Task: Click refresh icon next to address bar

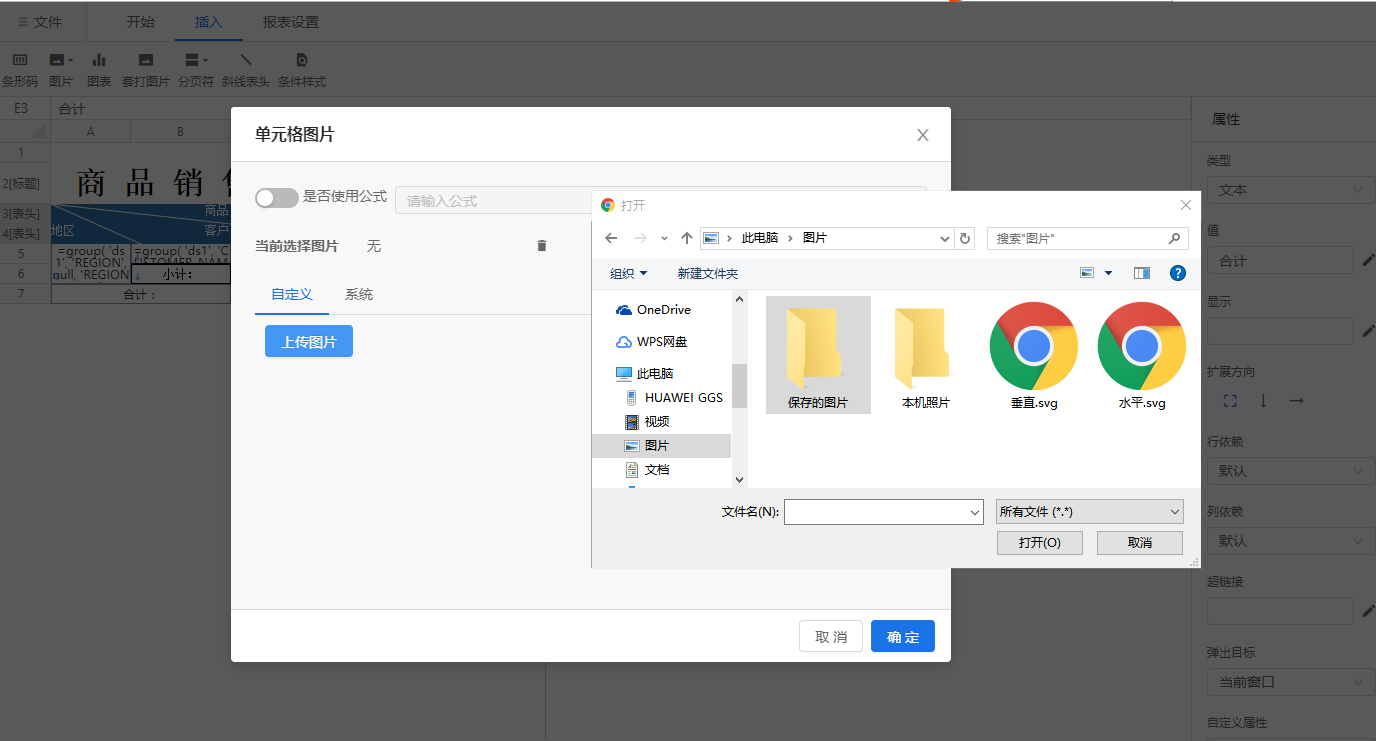Action: pyautogui.click(x=965, y=238)
